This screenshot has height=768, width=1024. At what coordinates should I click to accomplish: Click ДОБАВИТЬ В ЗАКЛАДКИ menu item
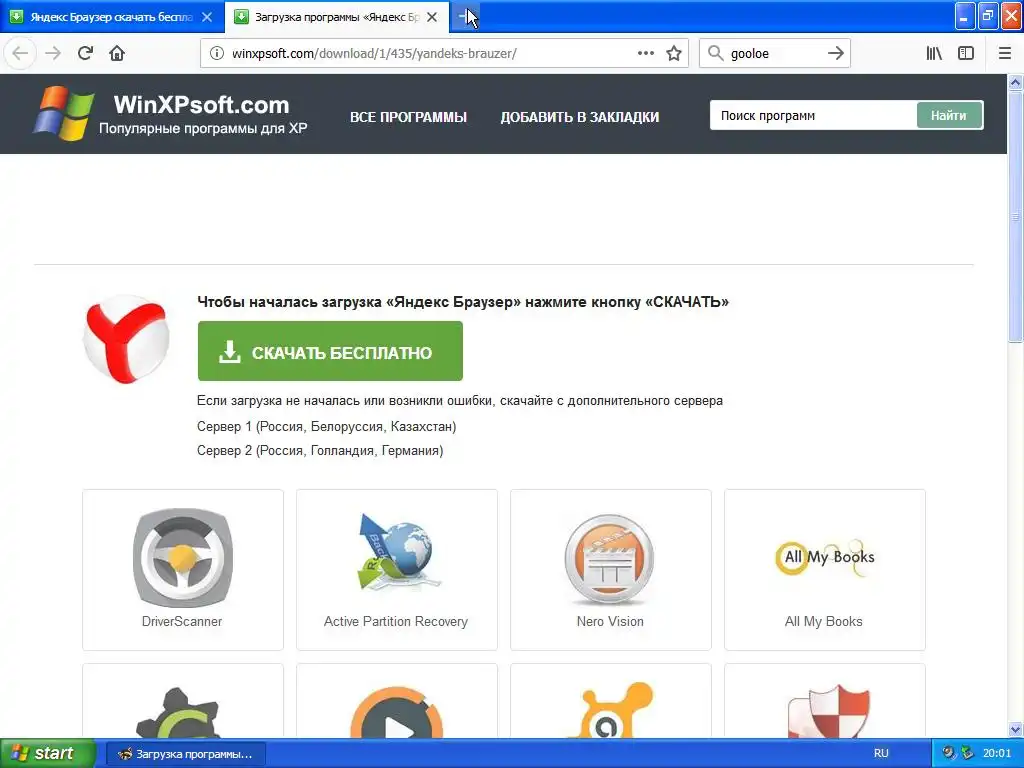(580, 117)
